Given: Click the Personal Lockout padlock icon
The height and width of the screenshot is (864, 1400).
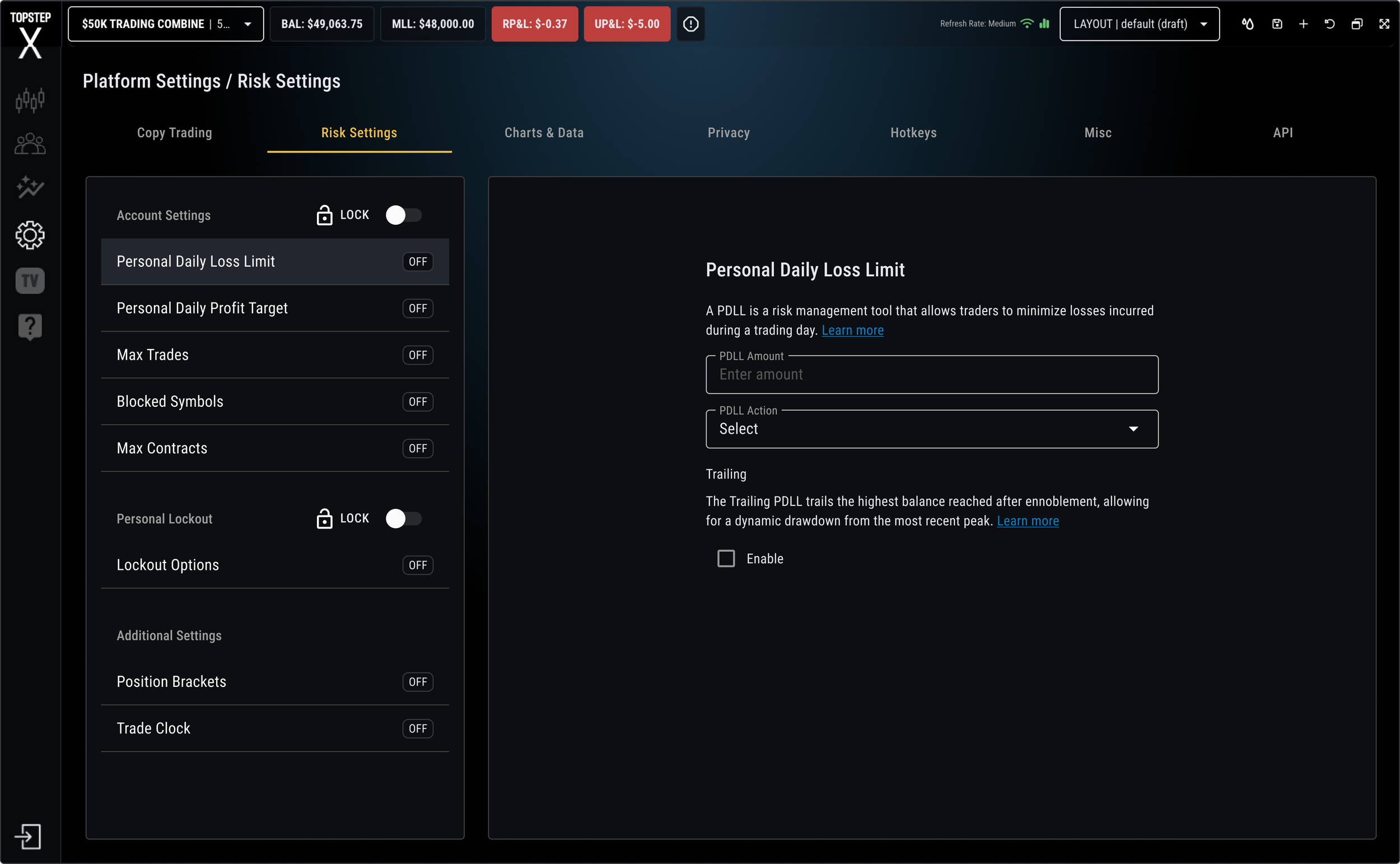Looking at the screenshot, I should click(x=324, y=518).
